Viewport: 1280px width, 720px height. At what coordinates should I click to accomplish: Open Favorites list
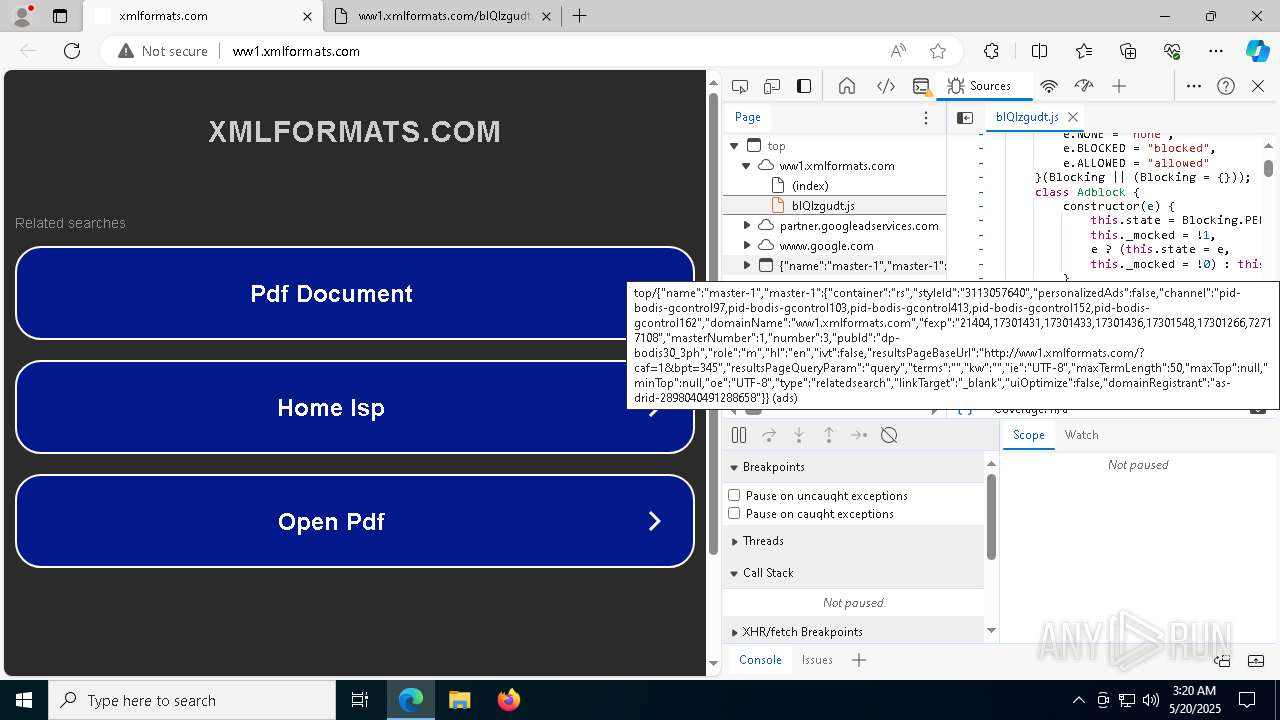click(1084, 51)
